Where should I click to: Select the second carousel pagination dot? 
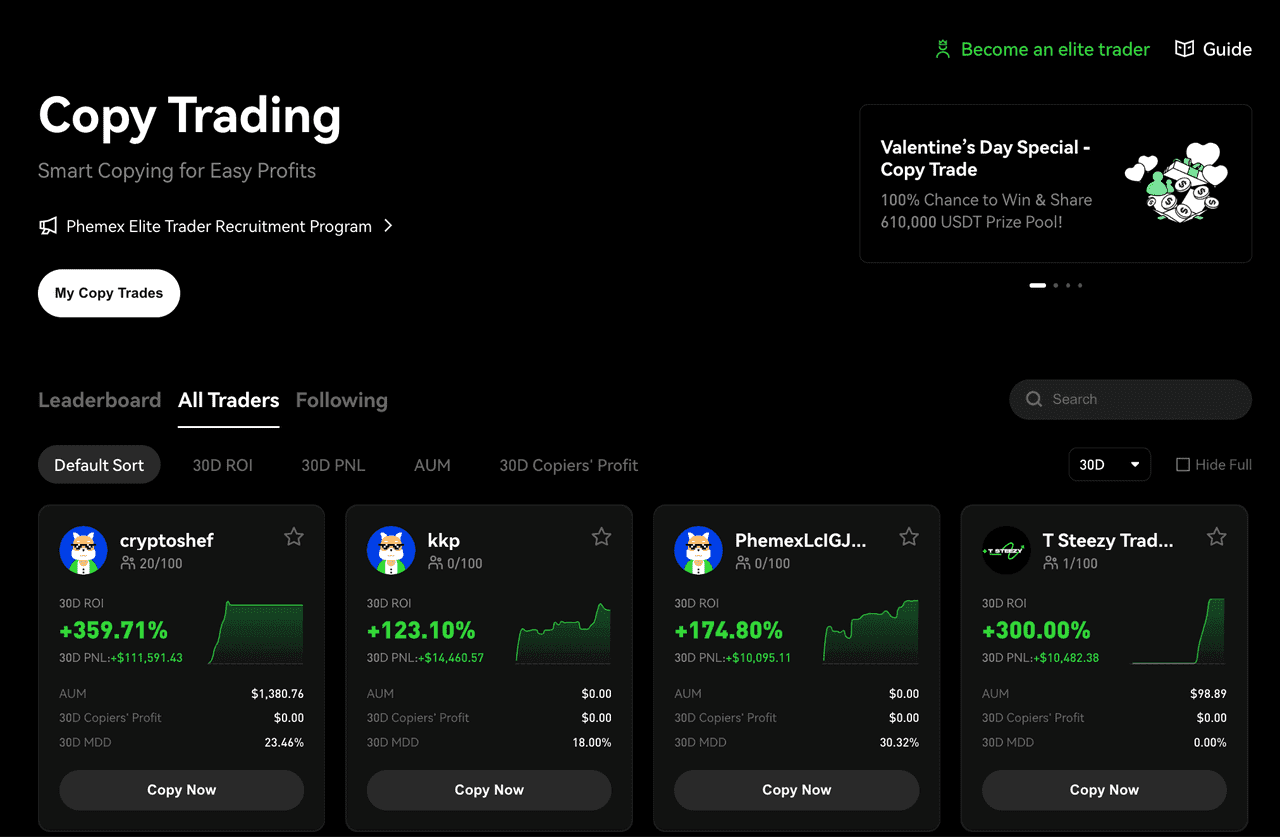(x=1055, y=285)
